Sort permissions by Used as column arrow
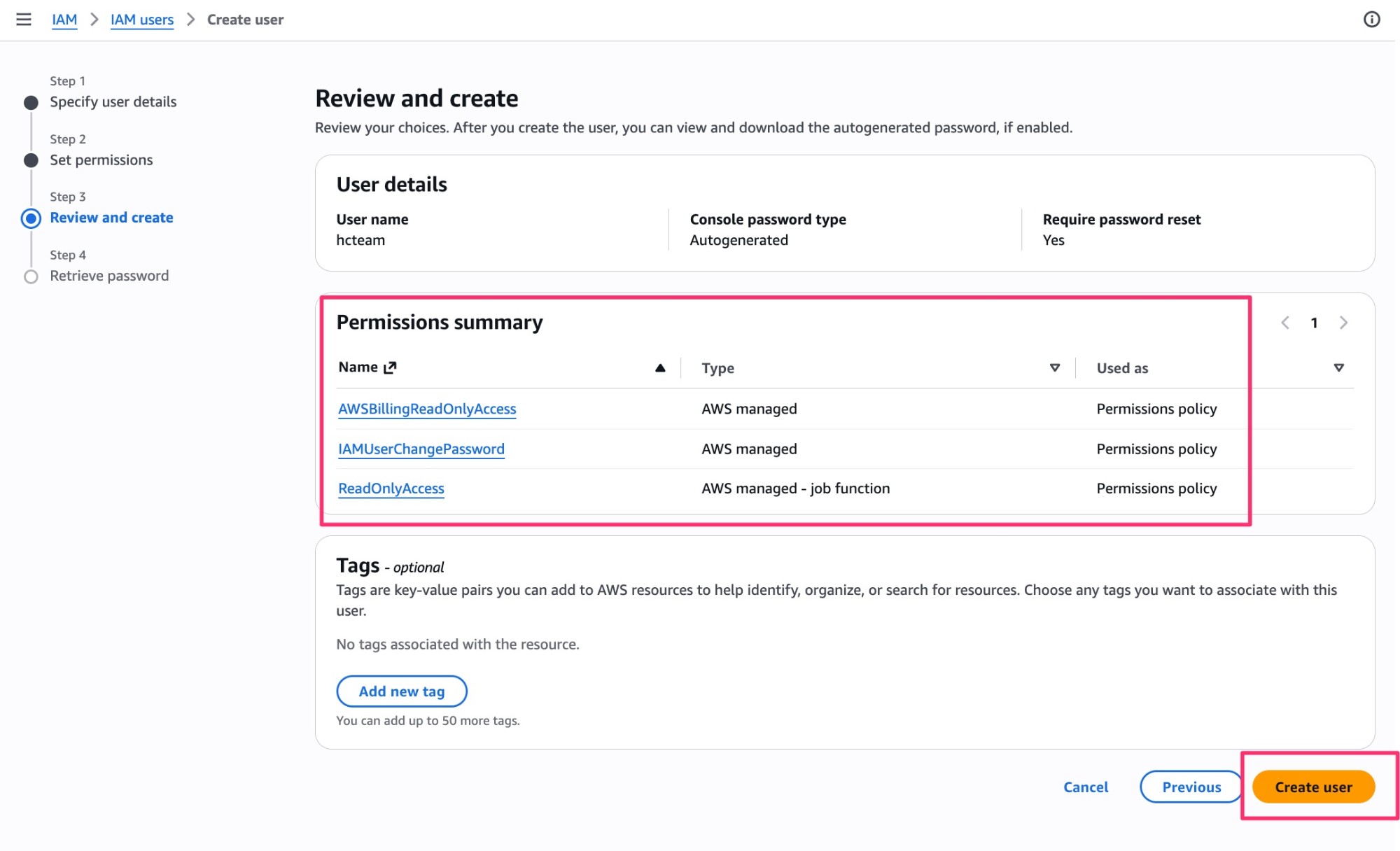This screenshot has height=851, width=1400. (1338, 367)
